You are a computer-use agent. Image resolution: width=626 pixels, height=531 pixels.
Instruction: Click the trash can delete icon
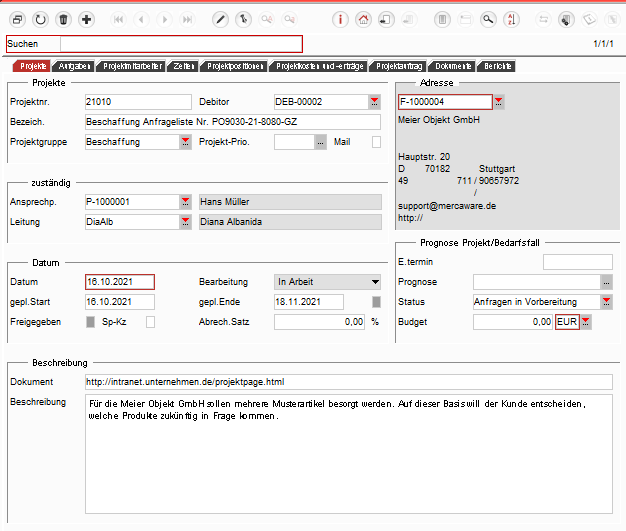point(63,19)
